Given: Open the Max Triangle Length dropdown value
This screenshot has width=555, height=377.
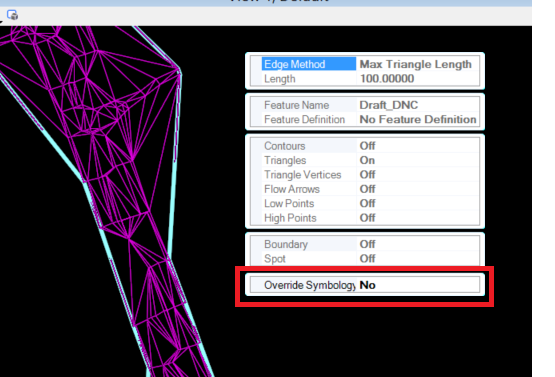Looking at the screenshot, I should (418, 64).
